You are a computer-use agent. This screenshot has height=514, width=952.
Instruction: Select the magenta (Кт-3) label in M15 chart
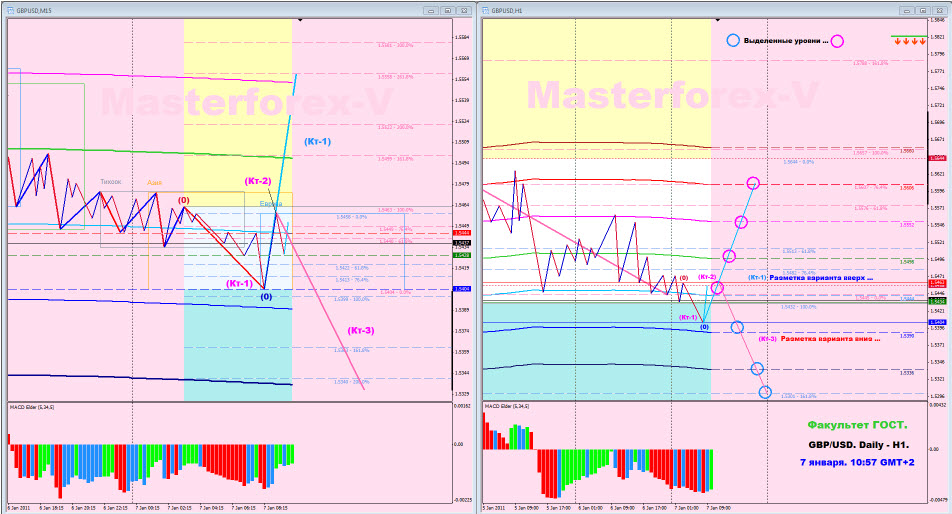click(x=361, y=331)
